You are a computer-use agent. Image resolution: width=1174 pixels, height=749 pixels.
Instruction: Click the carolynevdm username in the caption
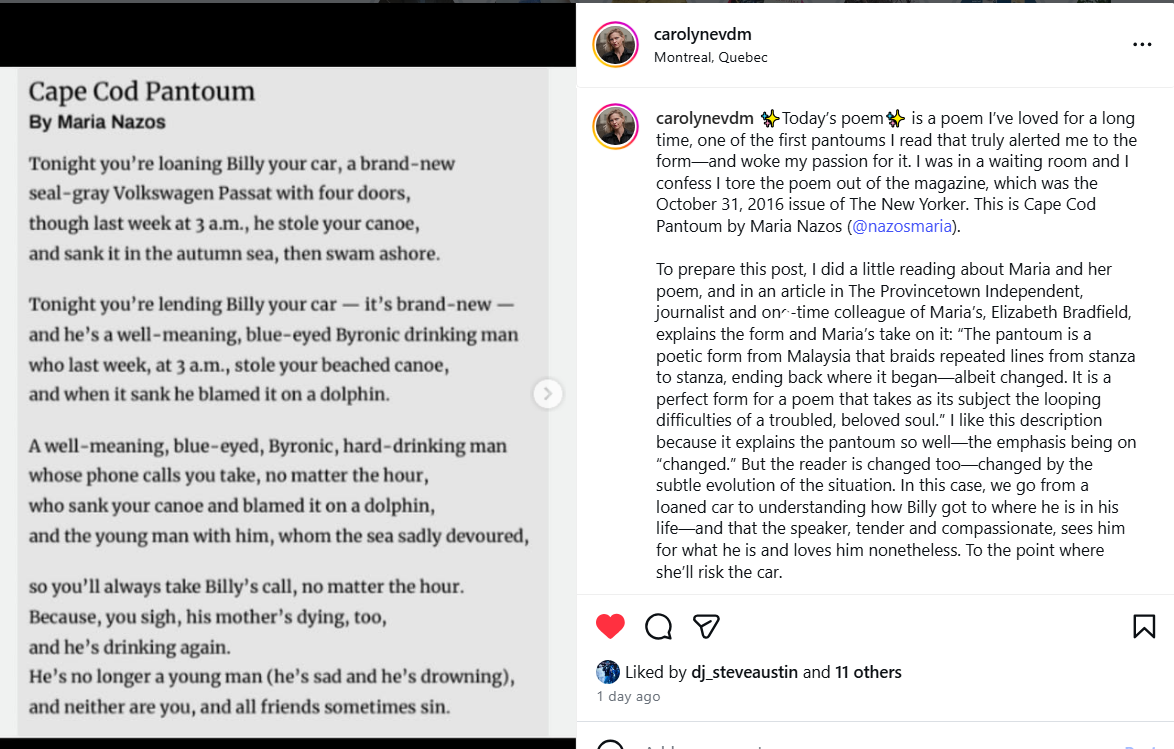[704, 118]
